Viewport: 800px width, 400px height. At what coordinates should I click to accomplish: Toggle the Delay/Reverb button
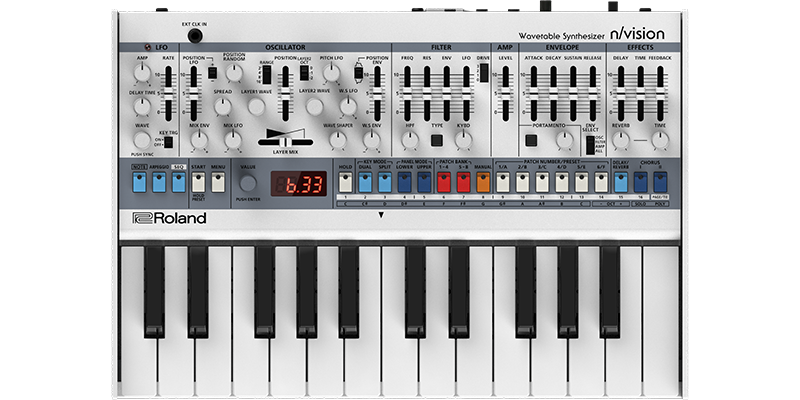[621, 182]
